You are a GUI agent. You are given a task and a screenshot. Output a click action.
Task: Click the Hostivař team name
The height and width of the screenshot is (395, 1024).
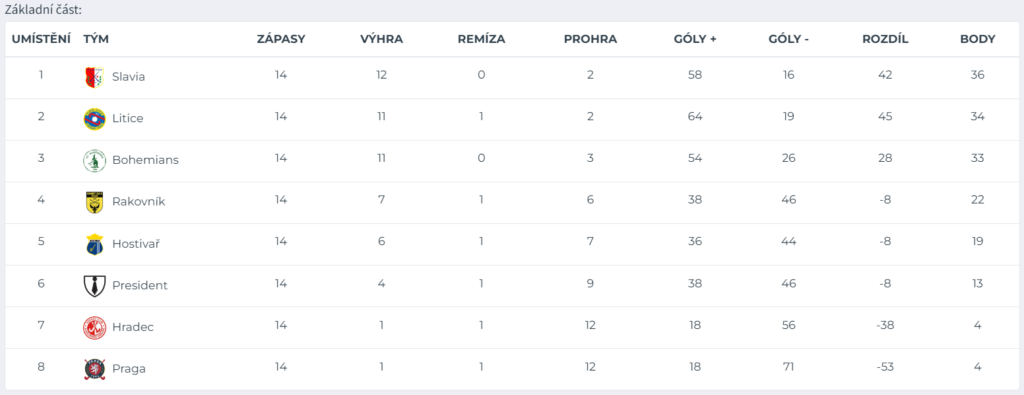click(136, 244)
